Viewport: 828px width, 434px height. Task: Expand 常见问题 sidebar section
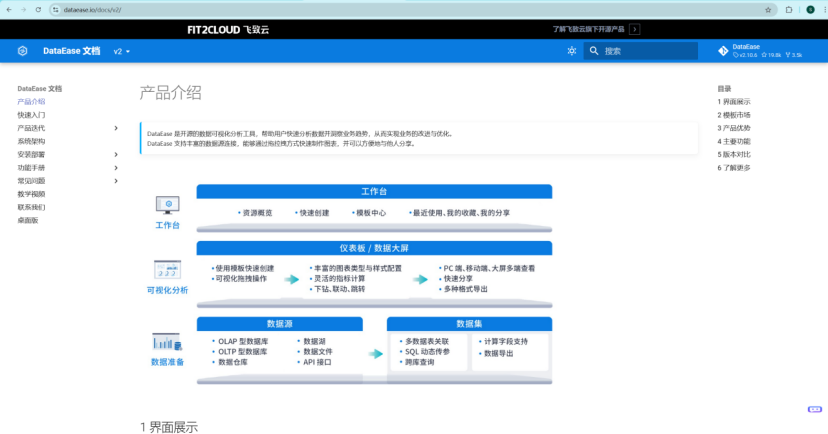point(116,181)
